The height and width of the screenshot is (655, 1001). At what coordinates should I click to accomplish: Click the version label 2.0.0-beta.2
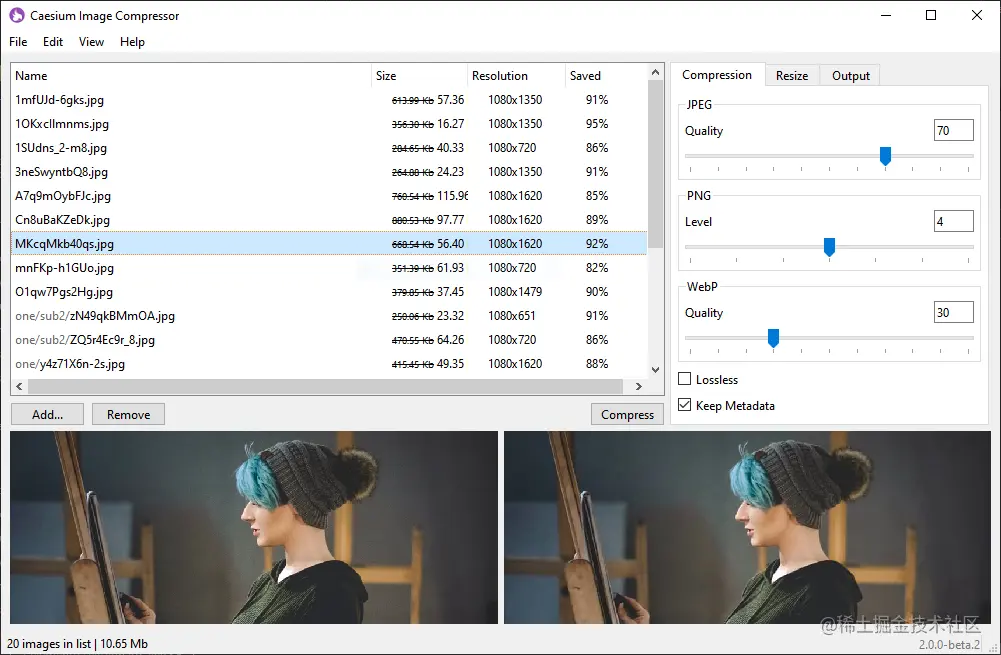pyautogui.click(x=949, y=645)
